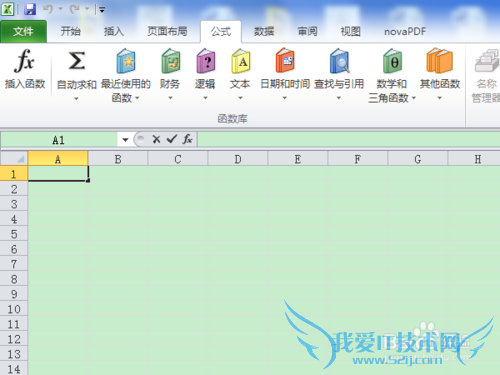This screenshot has height=375, width=500.
Task: Click the Excel application icon in title bar
Action: [7, 9]
